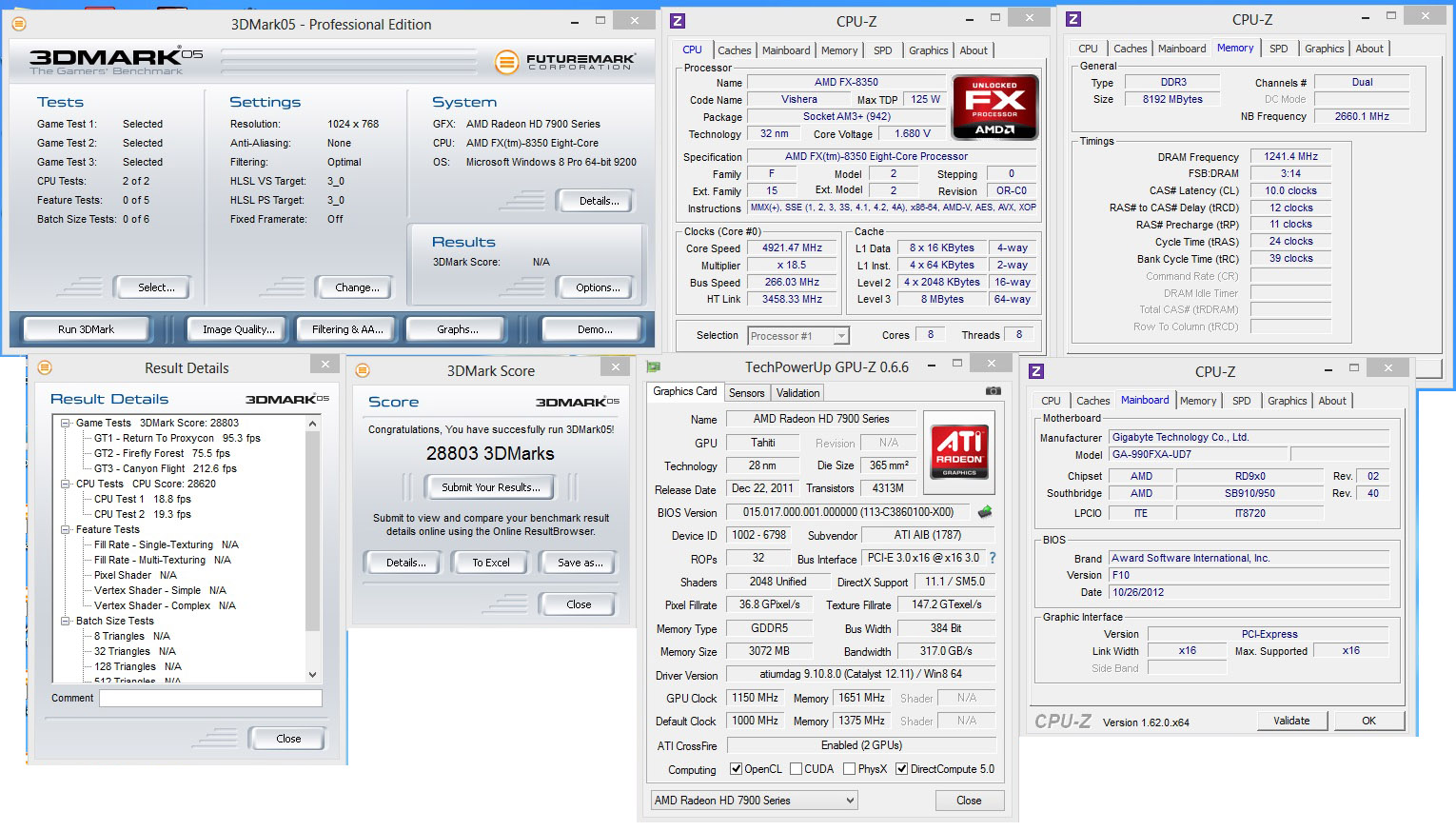Image resolution: width=1456 pixels, height=831 pixels.
Task: Click the ATI Radeon Graphics logo in GPU-Z
Action: pos(959,451)
